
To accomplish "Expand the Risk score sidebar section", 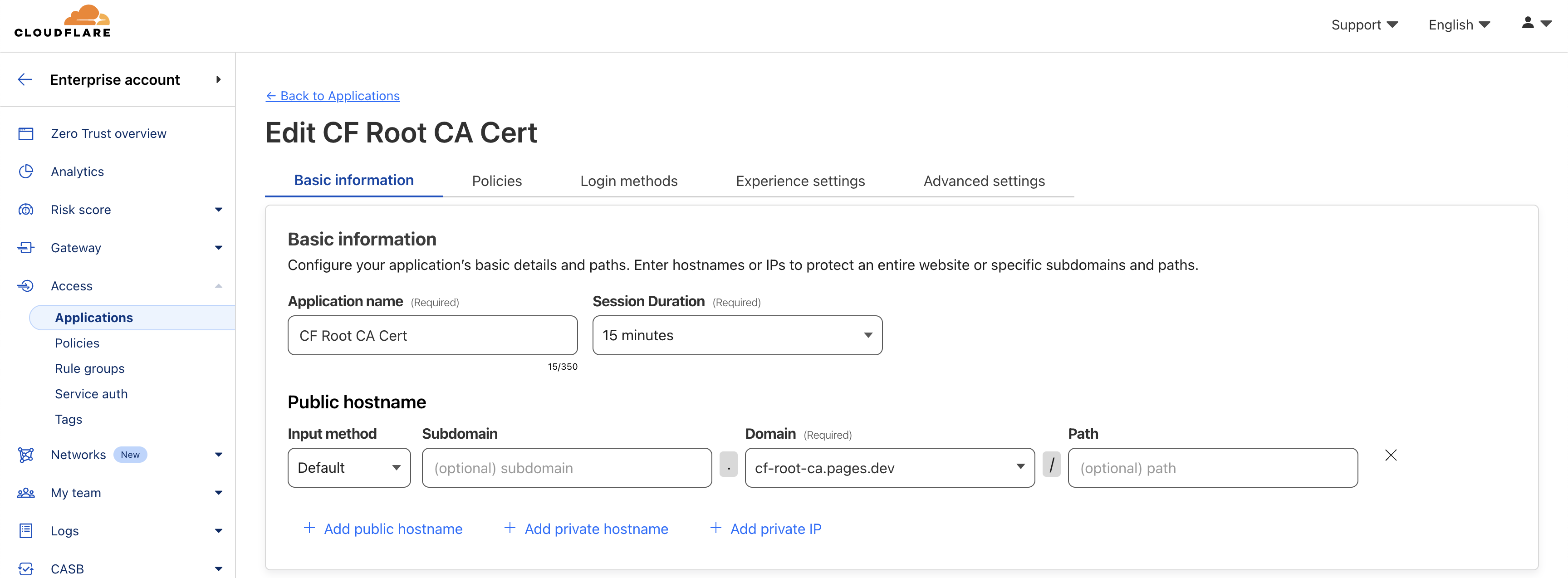I will pyautogui.click(x=218, y=210).
